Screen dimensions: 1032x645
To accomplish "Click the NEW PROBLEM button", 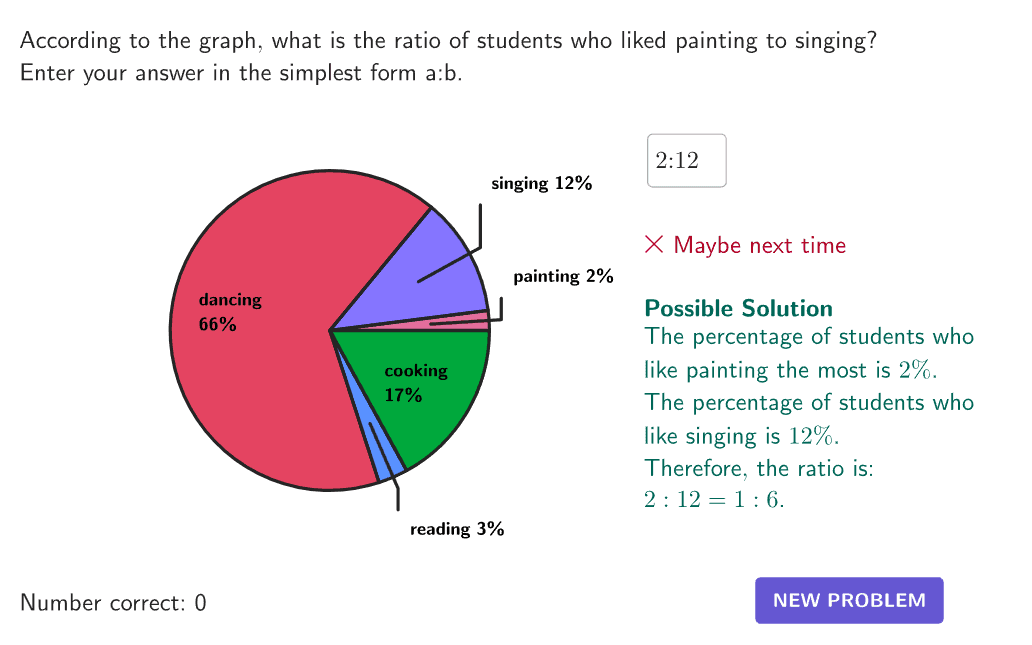I will pos(849,600).
